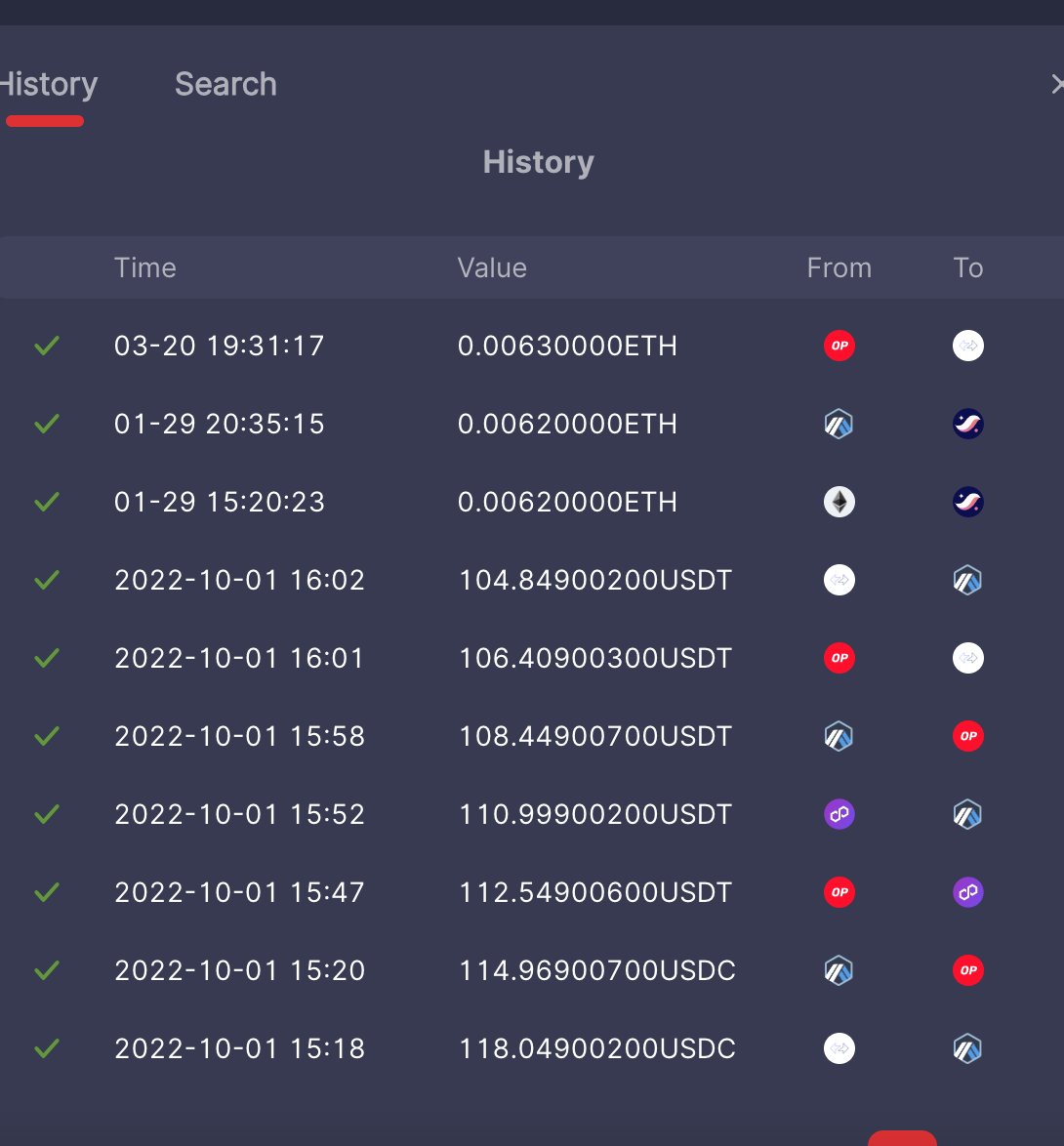Click value 114.96900700USDC
The image size is (1064, 1146).
(x=597, y=970)
